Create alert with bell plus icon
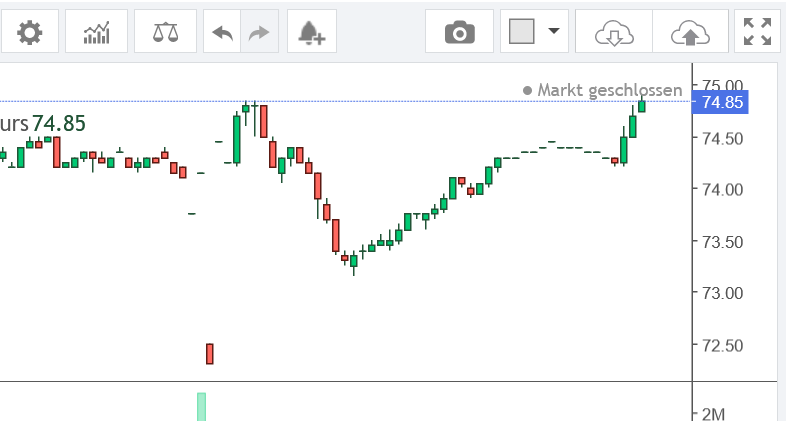 (312, 33)
